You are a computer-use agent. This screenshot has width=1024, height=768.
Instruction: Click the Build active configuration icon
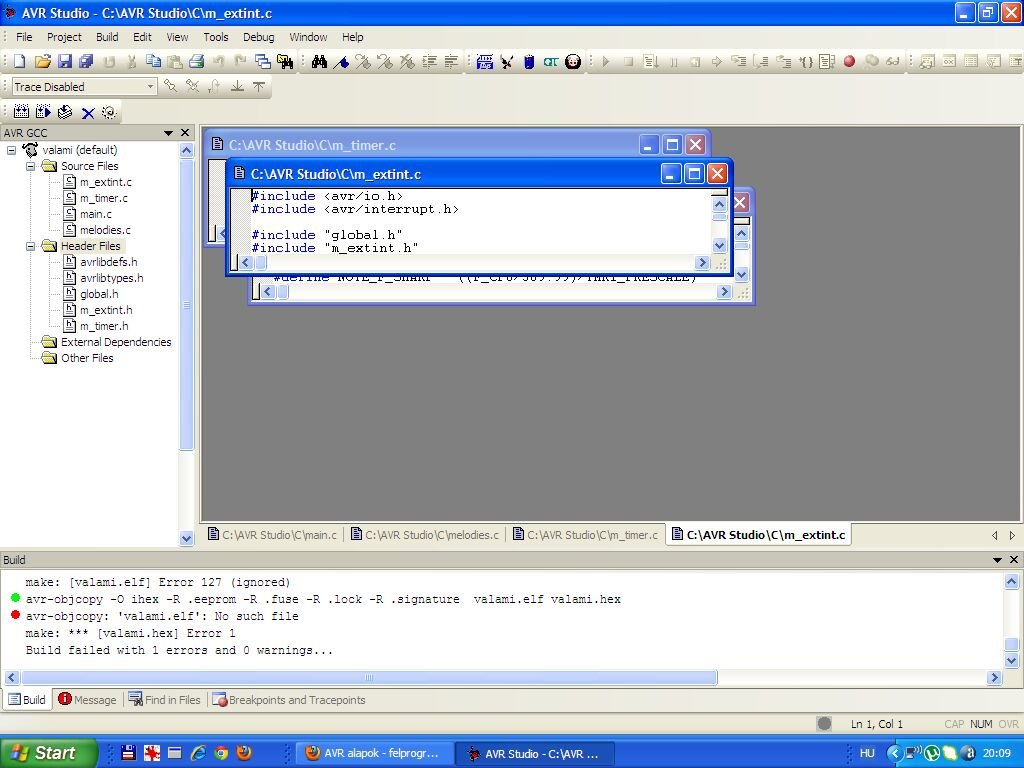click(x=22, y=112)
